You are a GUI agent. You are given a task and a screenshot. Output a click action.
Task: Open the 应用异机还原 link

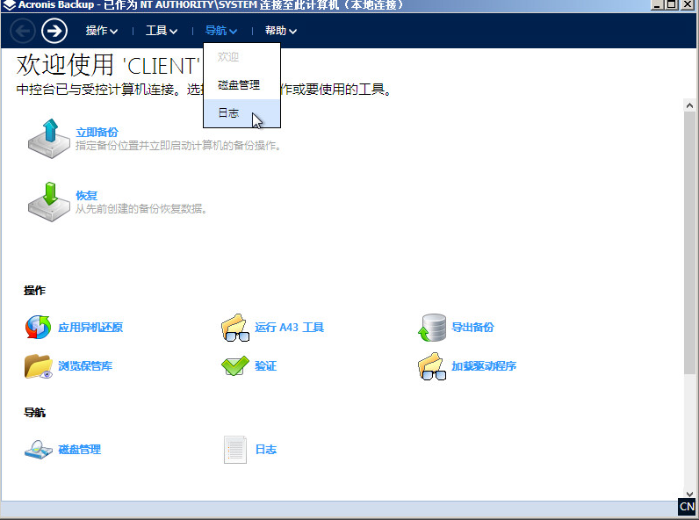click(x=90, y=327)
